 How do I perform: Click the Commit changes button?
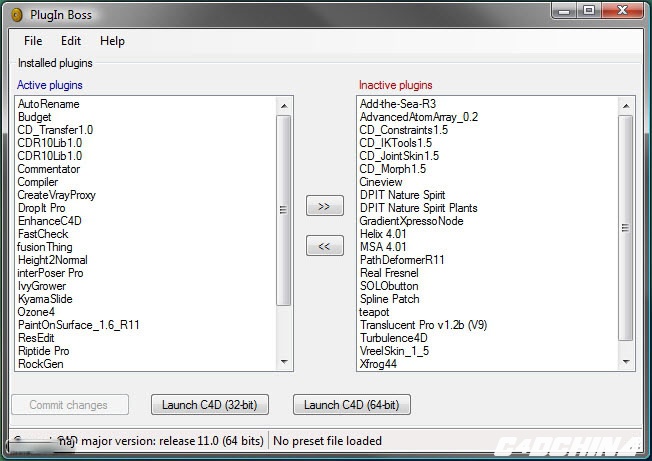click(x=70, y=404)
